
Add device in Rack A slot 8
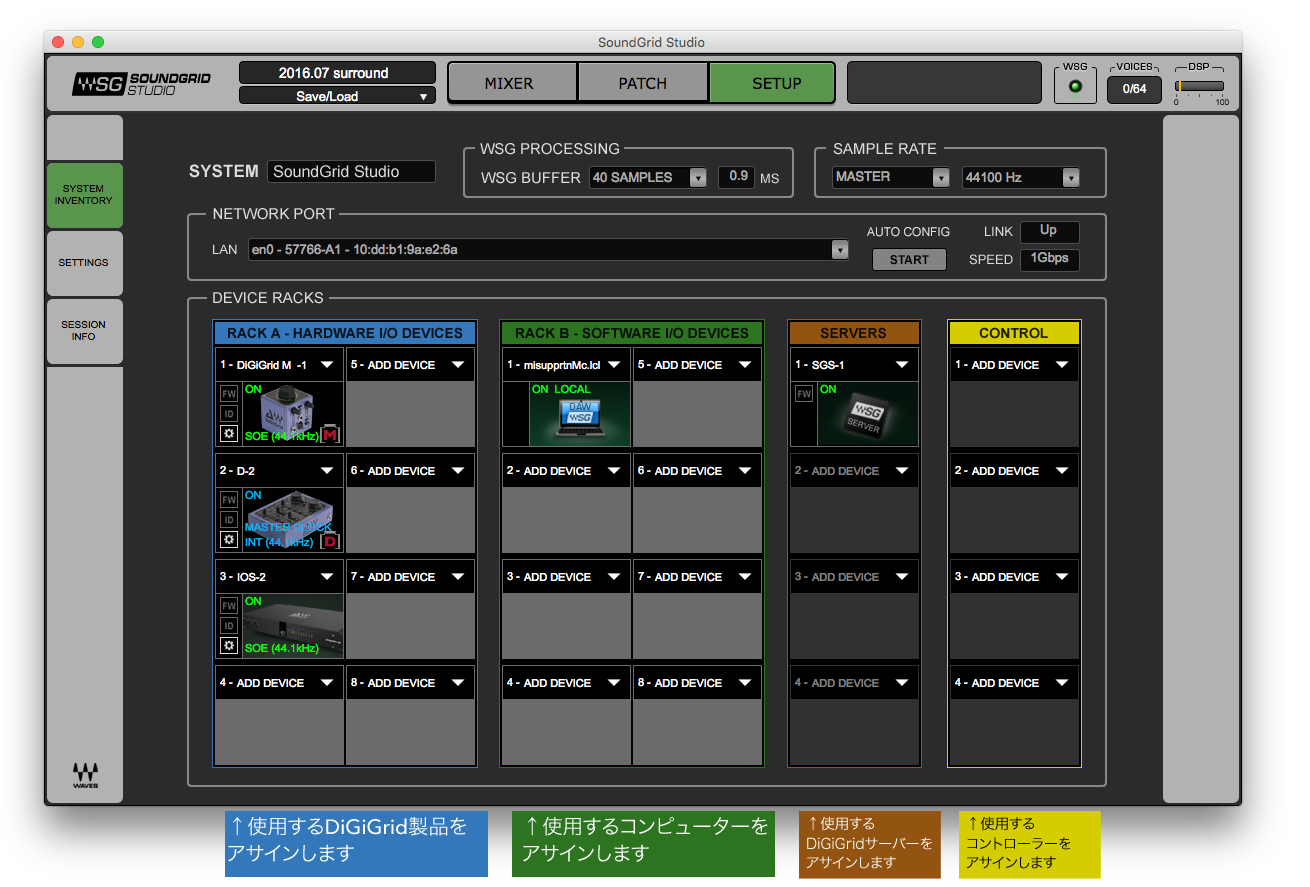tap(410, 683)
